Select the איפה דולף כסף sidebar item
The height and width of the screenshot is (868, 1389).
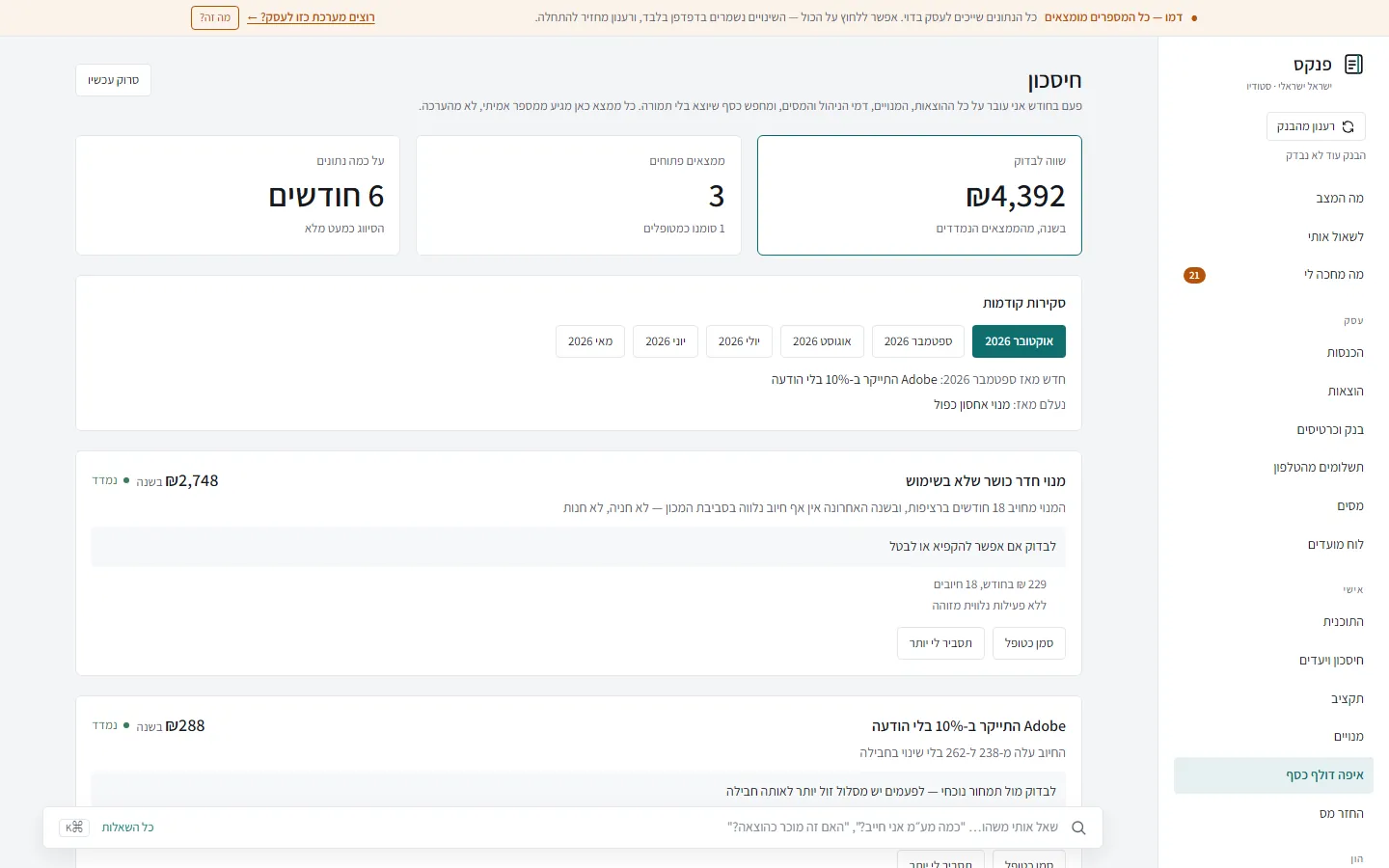point(1273,775)
